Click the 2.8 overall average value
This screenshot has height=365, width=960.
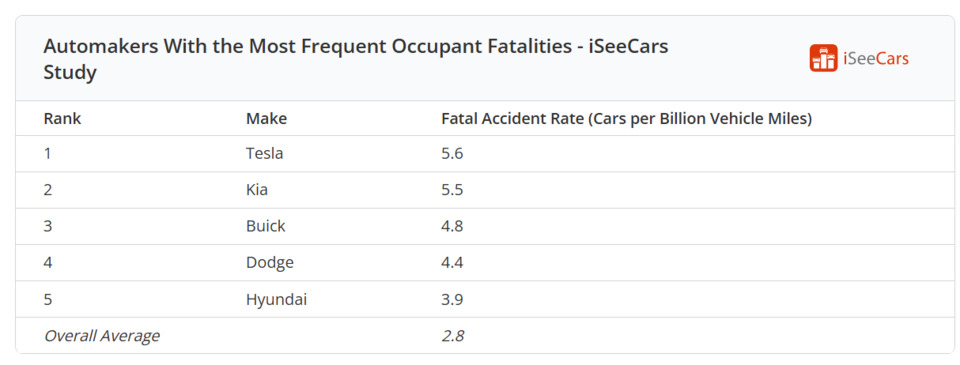pyautogui.click(x=452, y=336)
